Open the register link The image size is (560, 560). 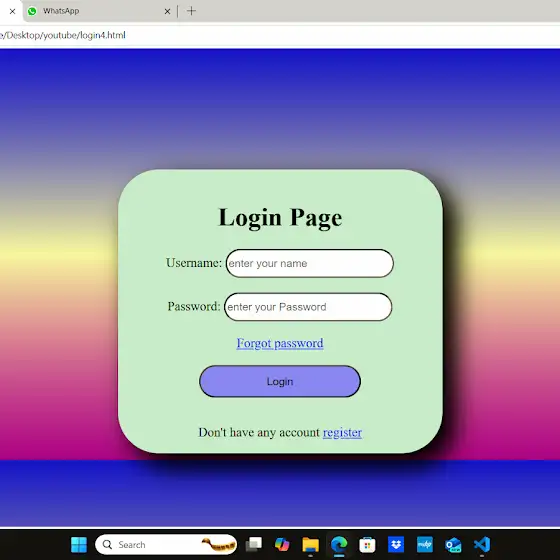[342, 432]
